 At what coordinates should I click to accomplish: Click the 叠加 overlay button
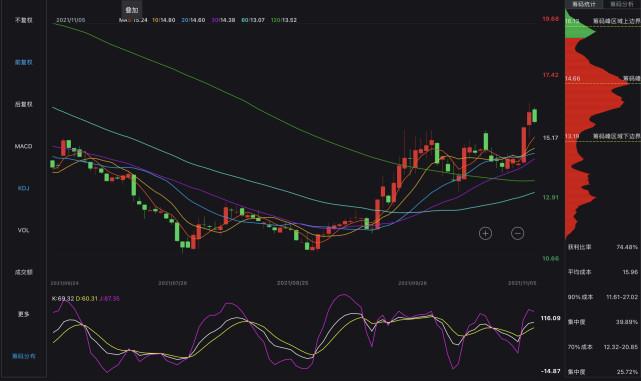(132, 10)
